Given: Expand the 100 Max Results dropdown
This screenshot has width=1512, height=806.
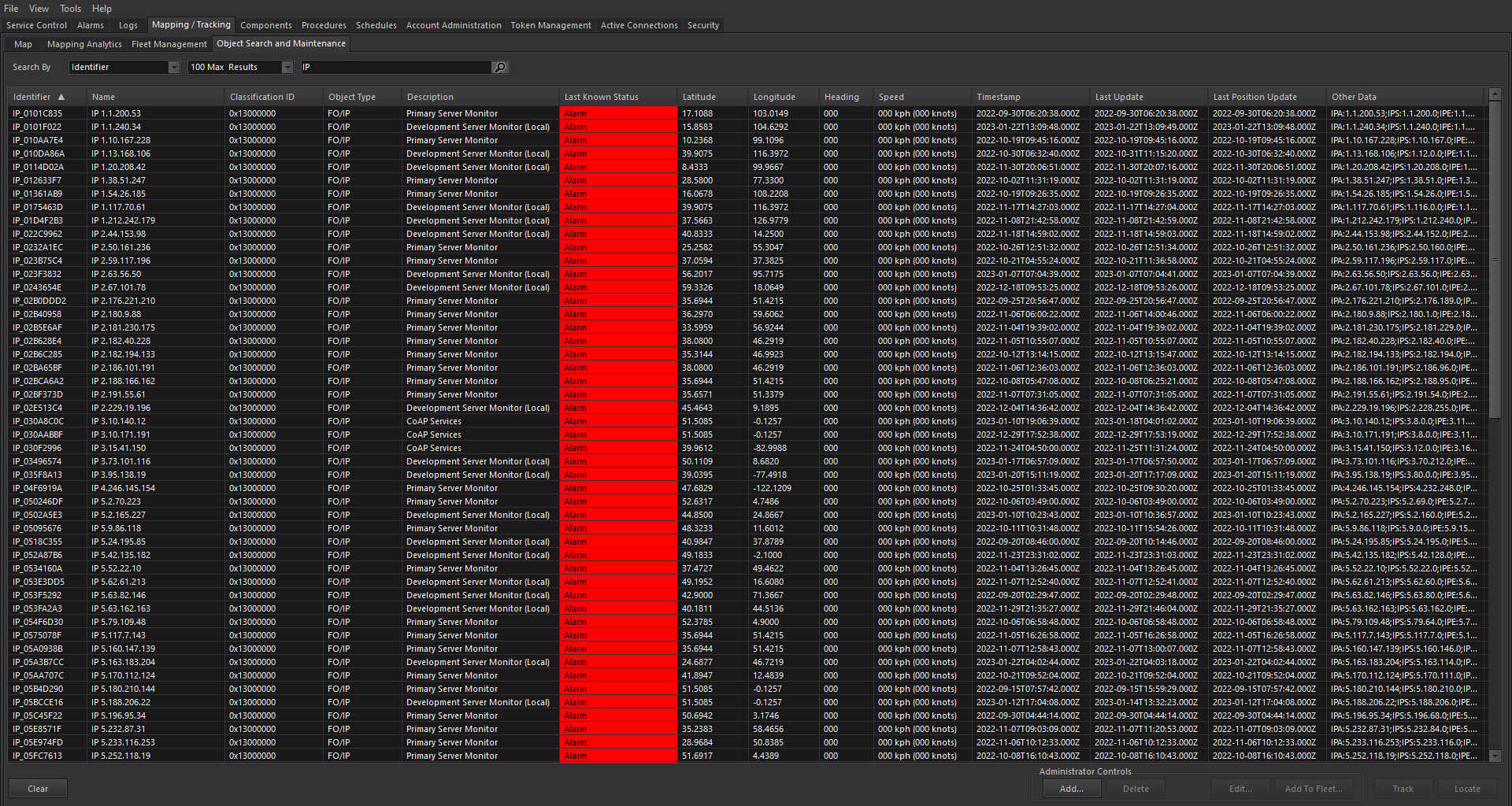Looking at the screenshot, I should (287, 68).
